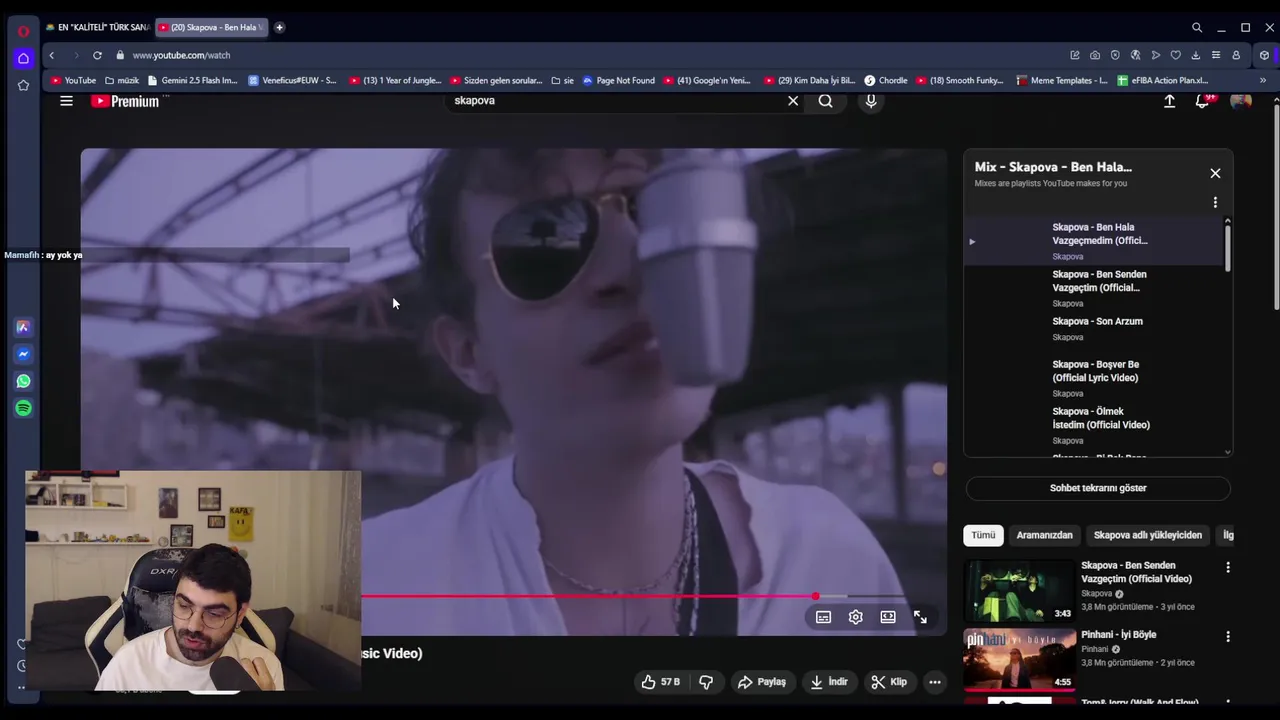Screen dimensions: 1280x720
Task: Reload the current page
Action: coord(97,55)
